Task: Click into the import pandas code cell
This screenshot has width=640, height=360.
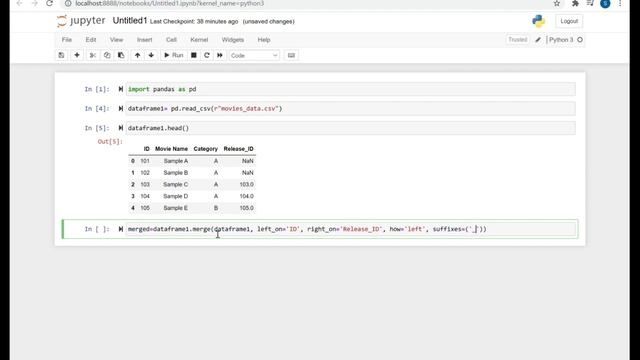Action: tap(351, 89)
